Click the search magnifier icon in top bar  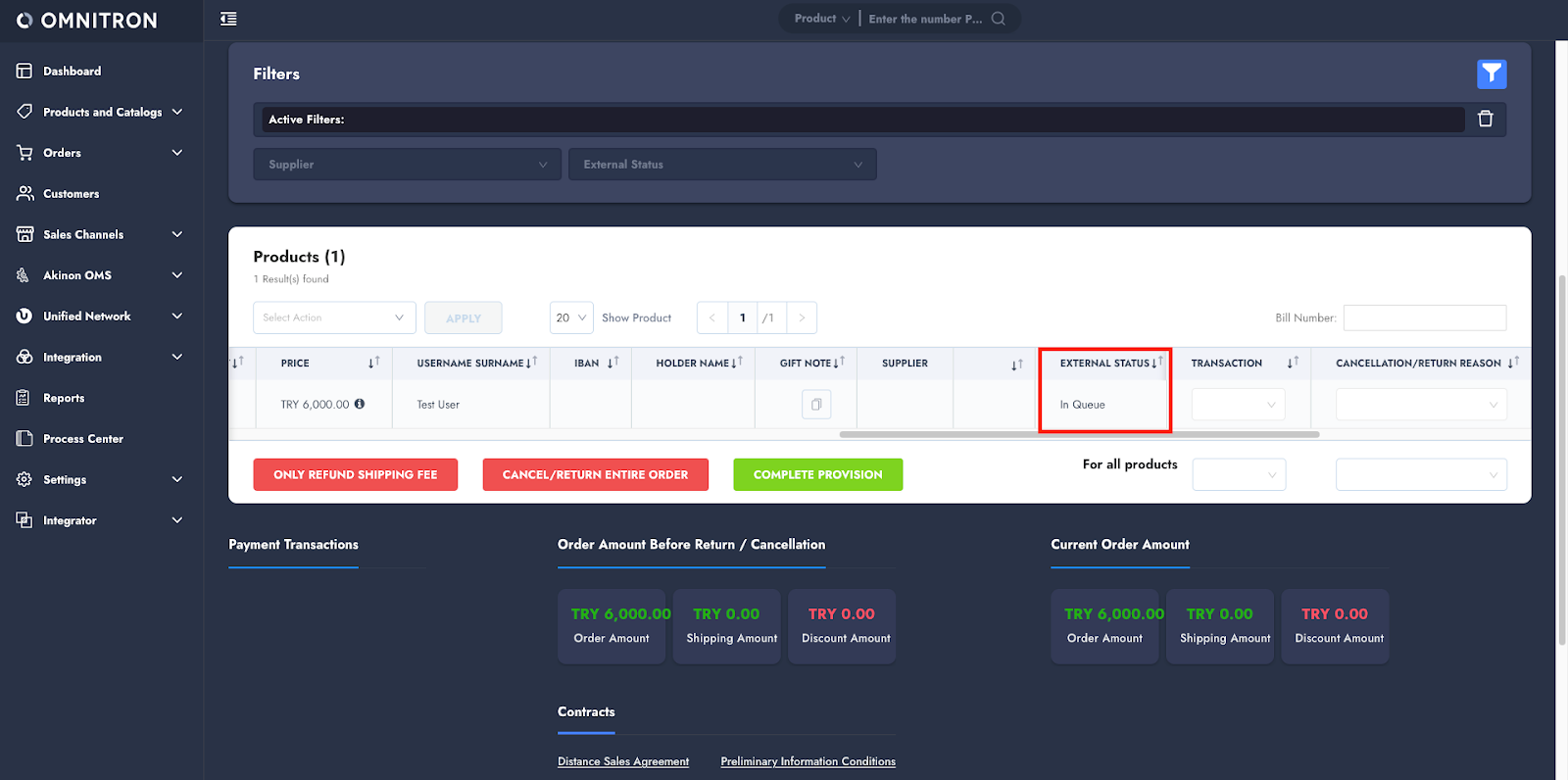998,19
